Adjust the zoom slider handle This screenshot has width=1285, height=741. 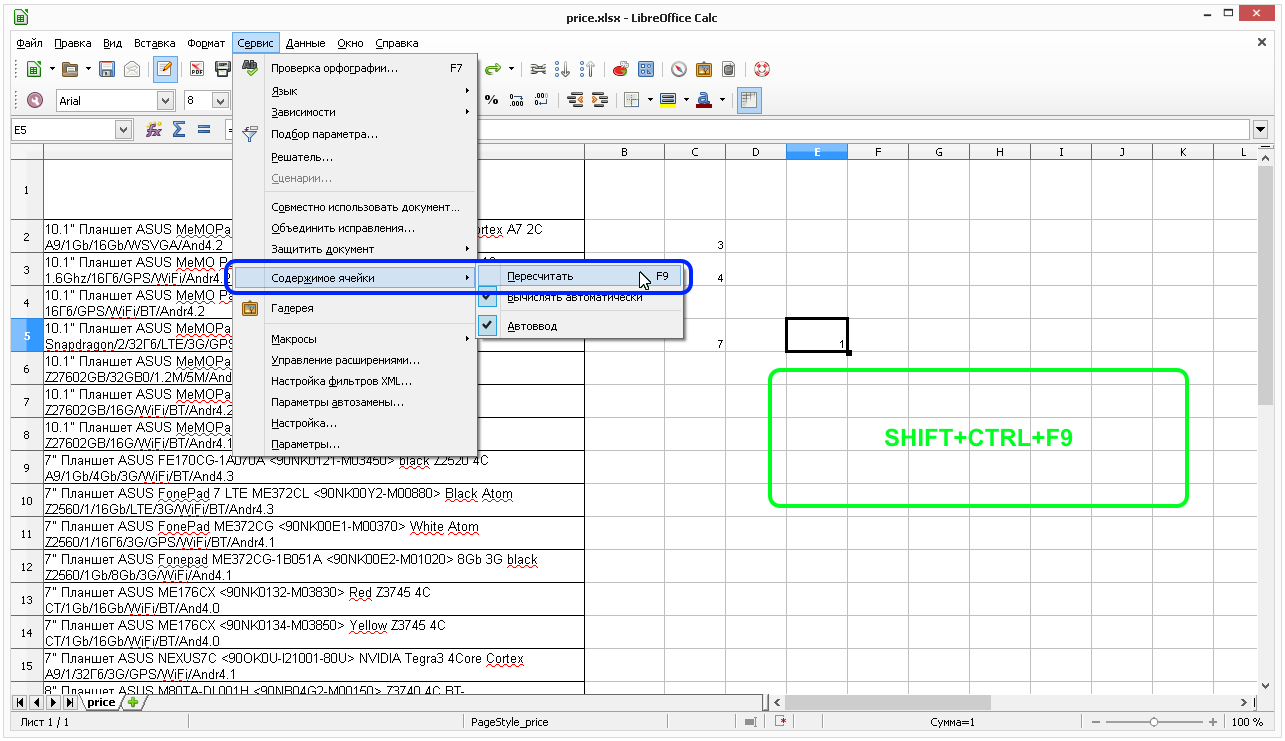[1154, 722]
